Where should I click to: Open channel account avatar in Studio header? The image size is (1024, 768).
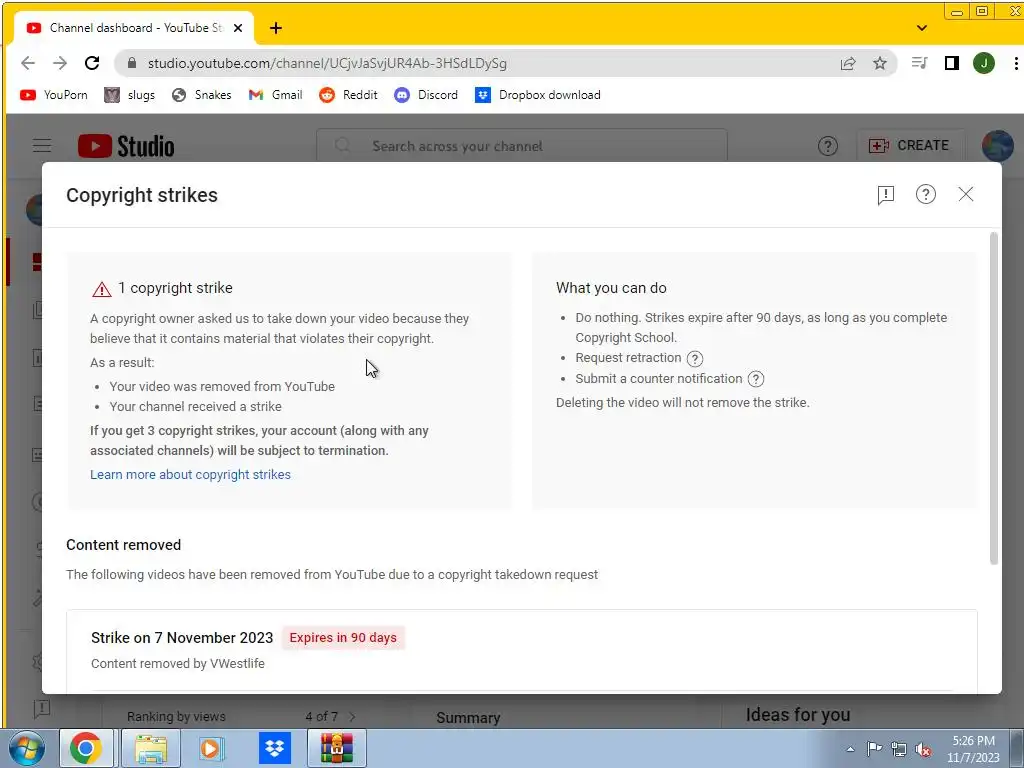pos(997,145)
